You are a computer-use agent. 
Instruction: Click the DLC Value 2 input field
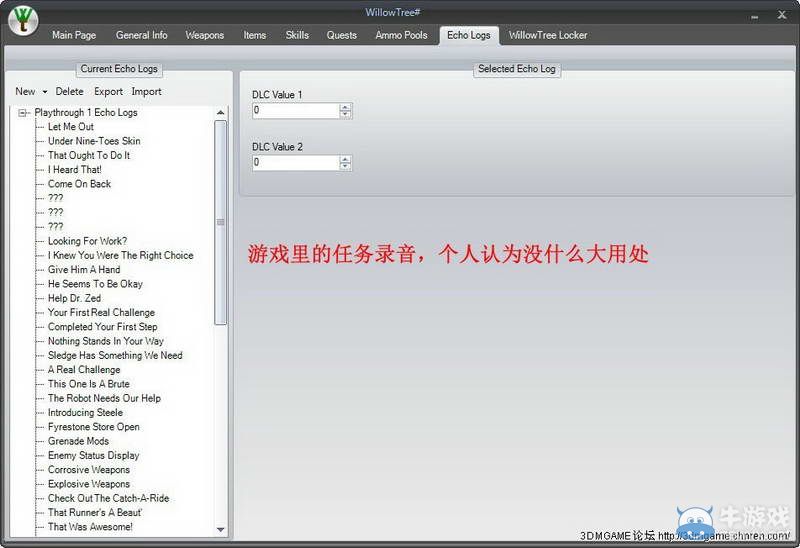tap(296, 163)
